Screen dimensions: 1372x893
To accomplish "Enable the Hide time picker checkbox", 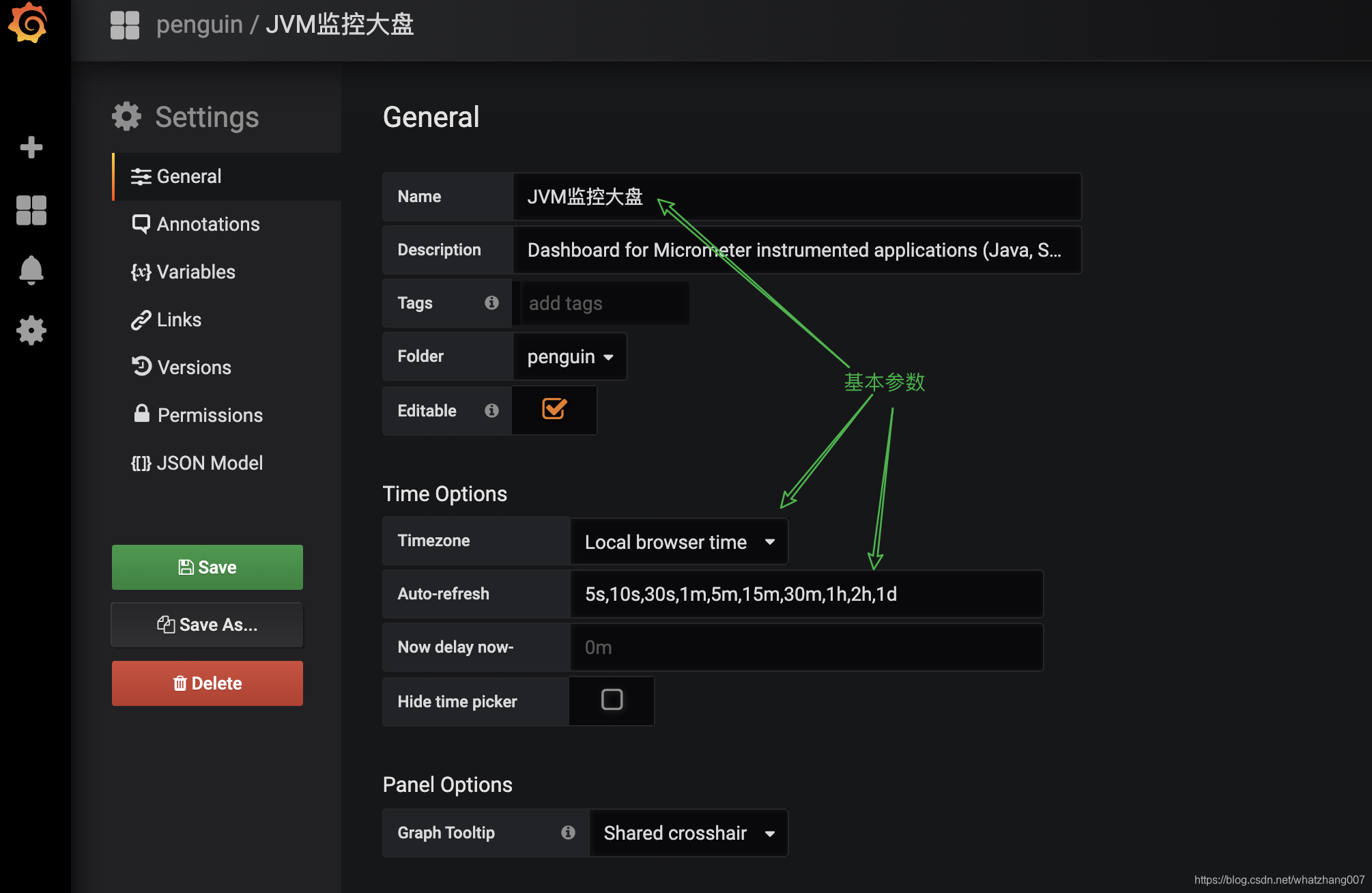I will point(612,700).
